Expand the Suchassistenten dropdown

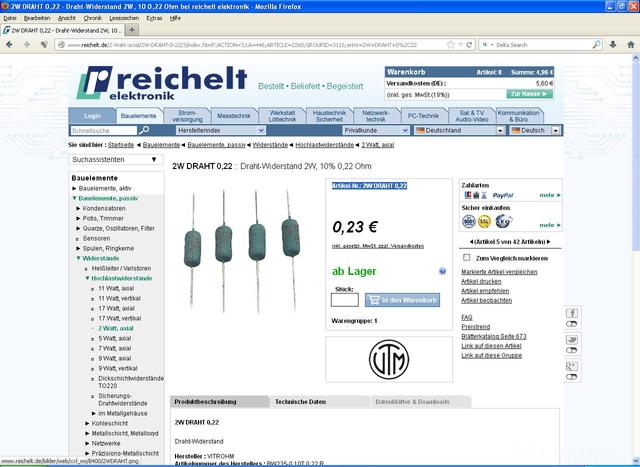pyautogui.click(x=116, y=158)
